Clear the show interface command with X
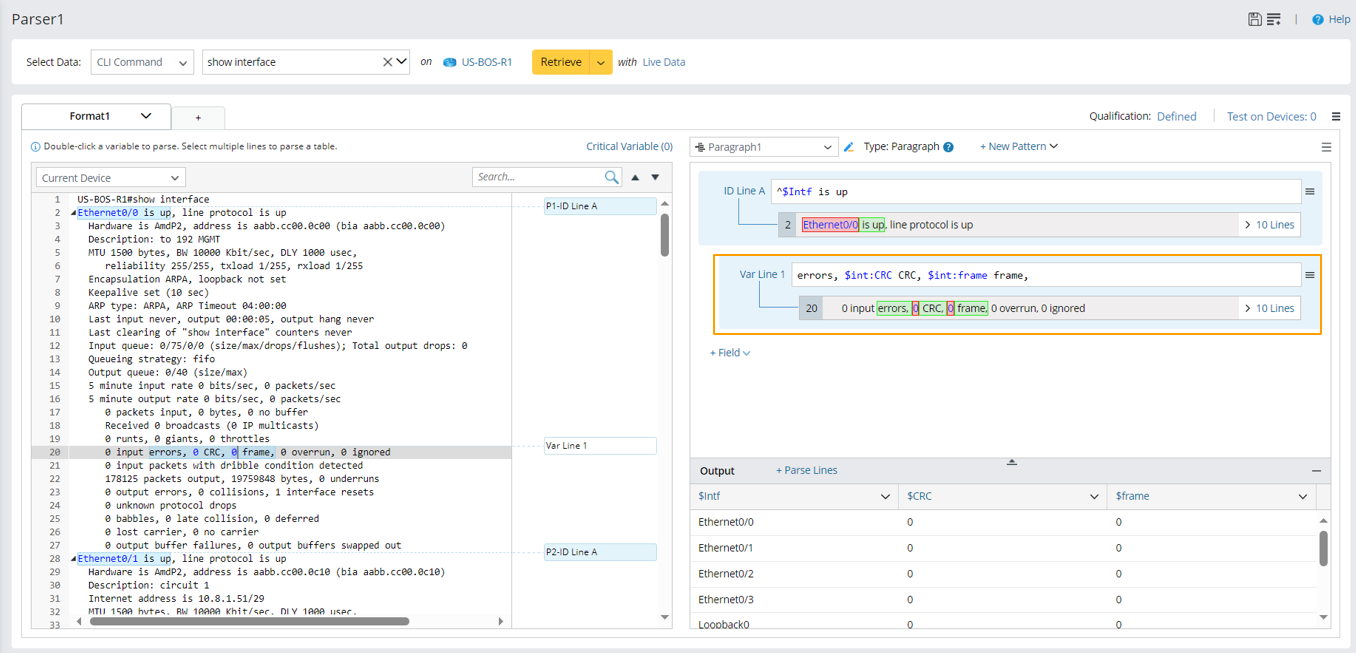 click(387, 62)
